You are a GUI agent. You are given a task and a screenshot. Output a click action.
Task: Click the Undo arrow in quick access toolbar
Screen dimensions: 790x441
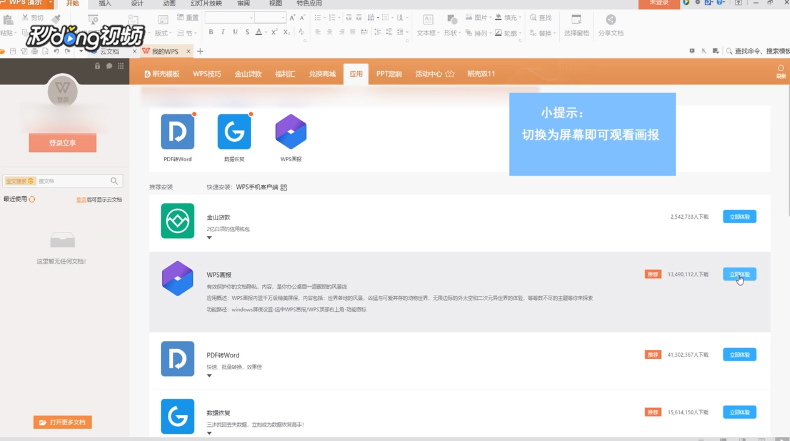[56, 51]
